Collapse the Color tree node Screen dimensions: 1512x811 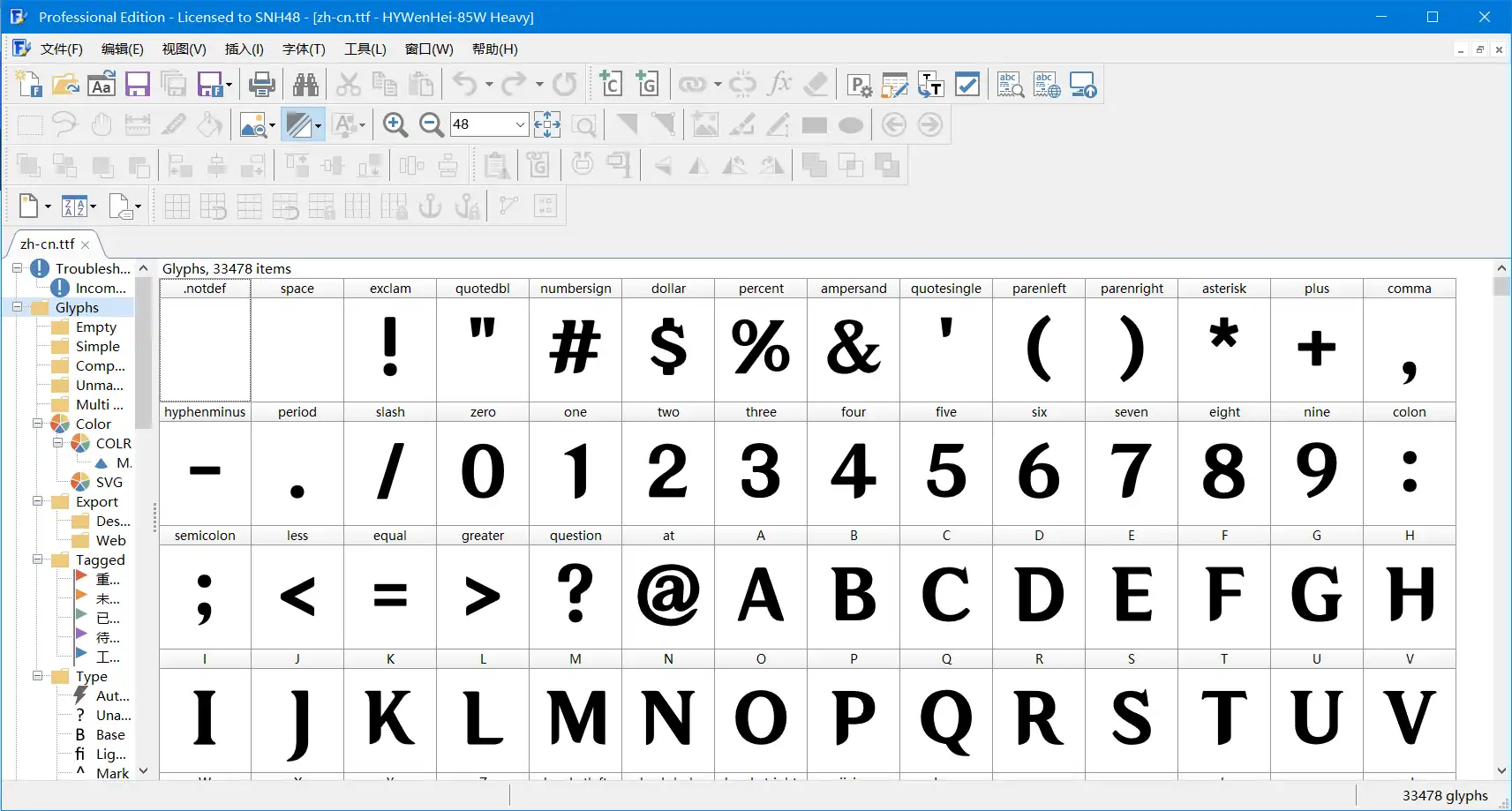38,424
